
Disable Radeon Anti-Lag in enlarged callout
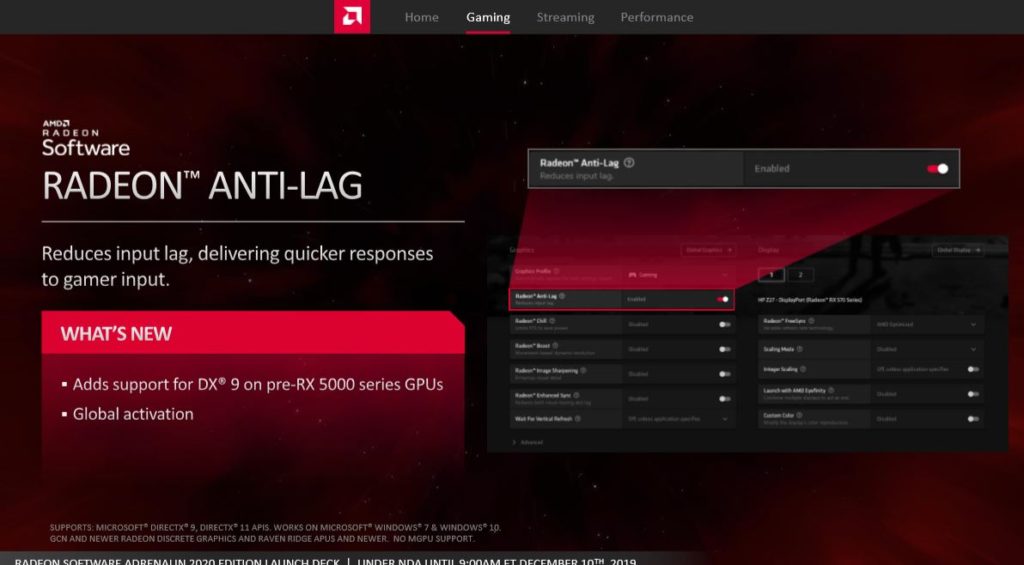(x=938, y=169)
